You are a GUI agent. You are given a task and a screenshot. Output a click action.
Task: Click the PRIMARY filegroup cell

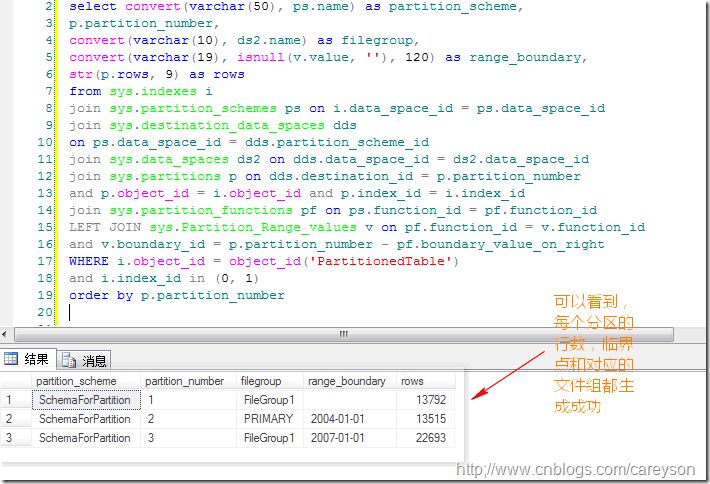[x=270, y=419]
